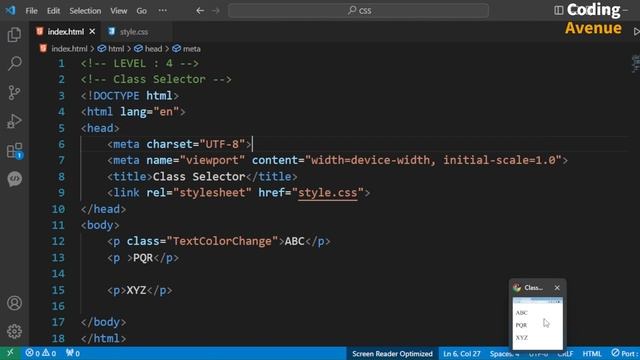Viewport: 640px width, 360px height.
Task: Click the 'Class Selector' title text
Action: point(199,177)
